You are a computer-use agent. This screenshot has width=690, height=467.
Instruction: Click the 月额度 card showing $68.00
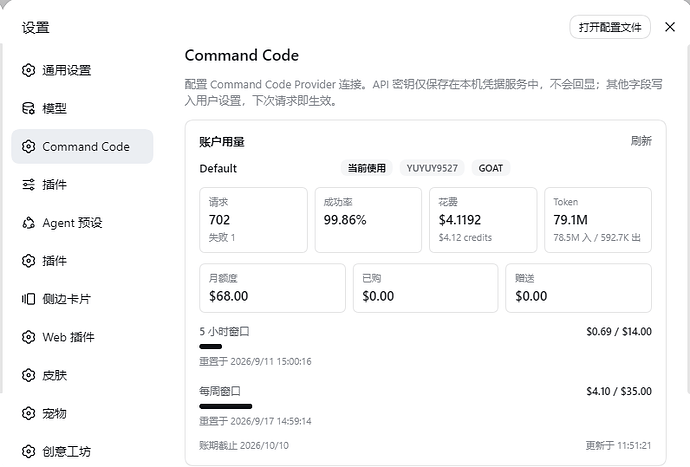tap(272, 288)
